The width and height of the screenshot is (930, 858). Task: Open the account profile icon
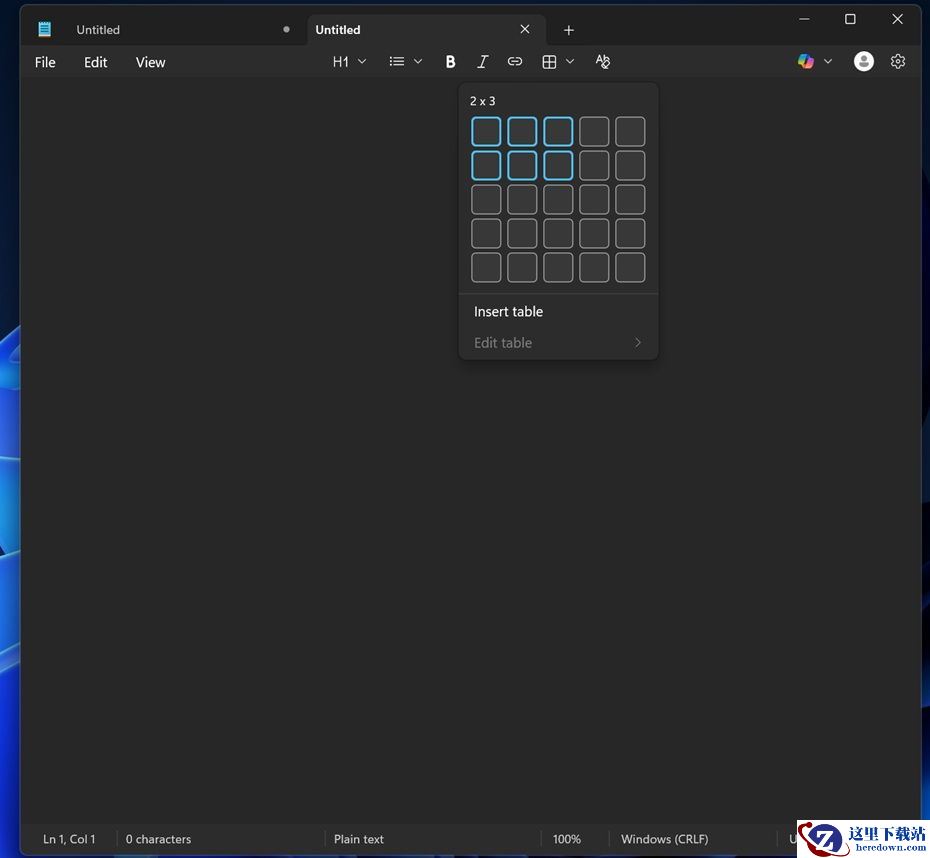coord(864,62)
